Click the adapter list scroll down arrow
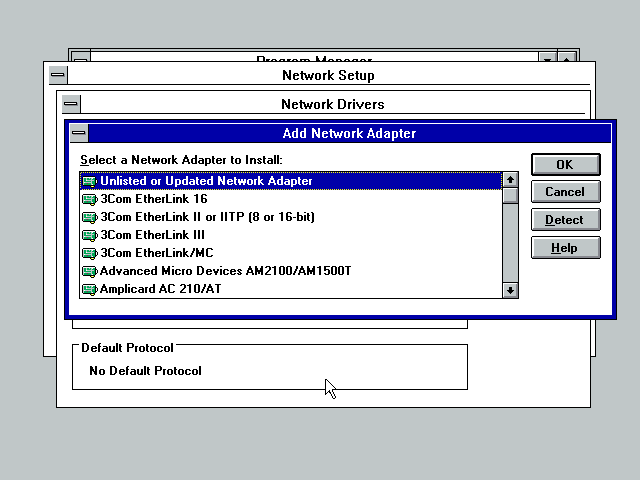Screen dimensions: 640x480 click(510, 291)
